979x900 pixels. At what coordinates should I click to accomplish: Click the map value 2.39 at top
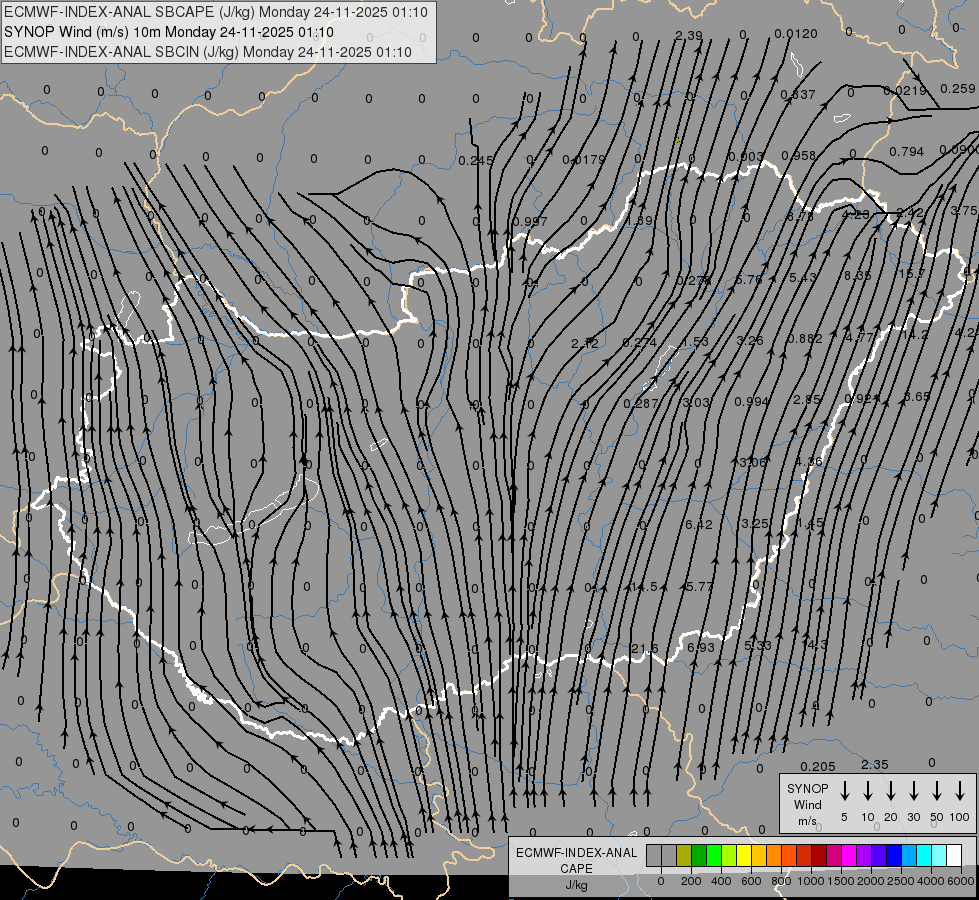click(689, 36)
